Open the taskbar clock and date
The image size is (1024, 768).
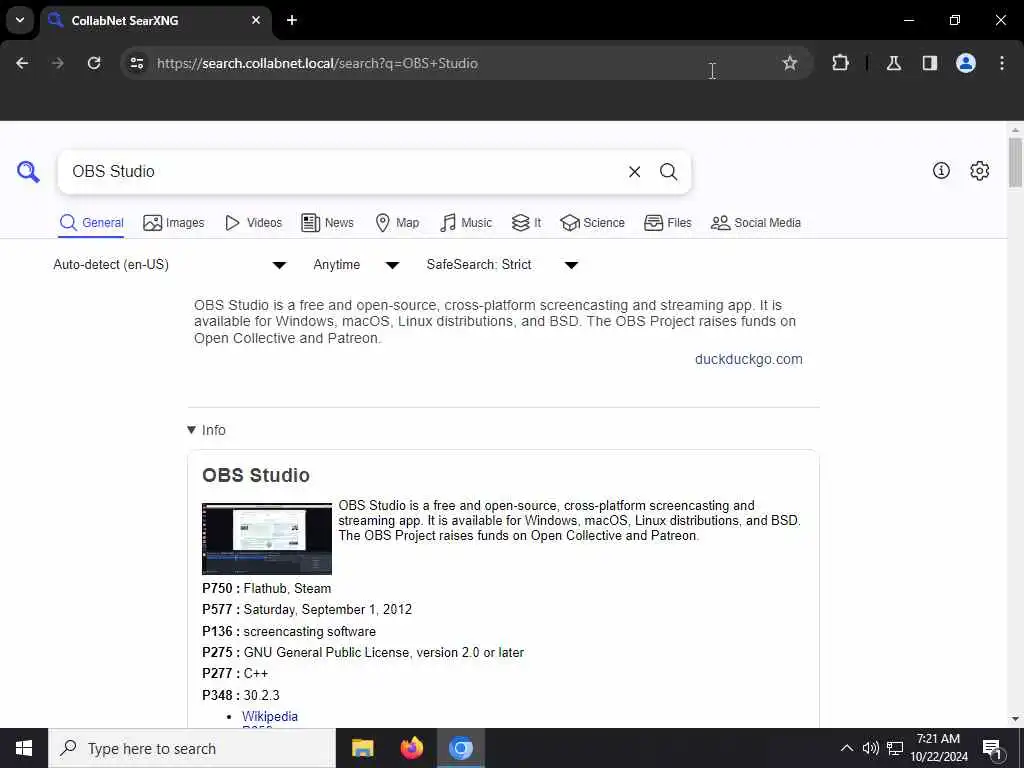938,748
